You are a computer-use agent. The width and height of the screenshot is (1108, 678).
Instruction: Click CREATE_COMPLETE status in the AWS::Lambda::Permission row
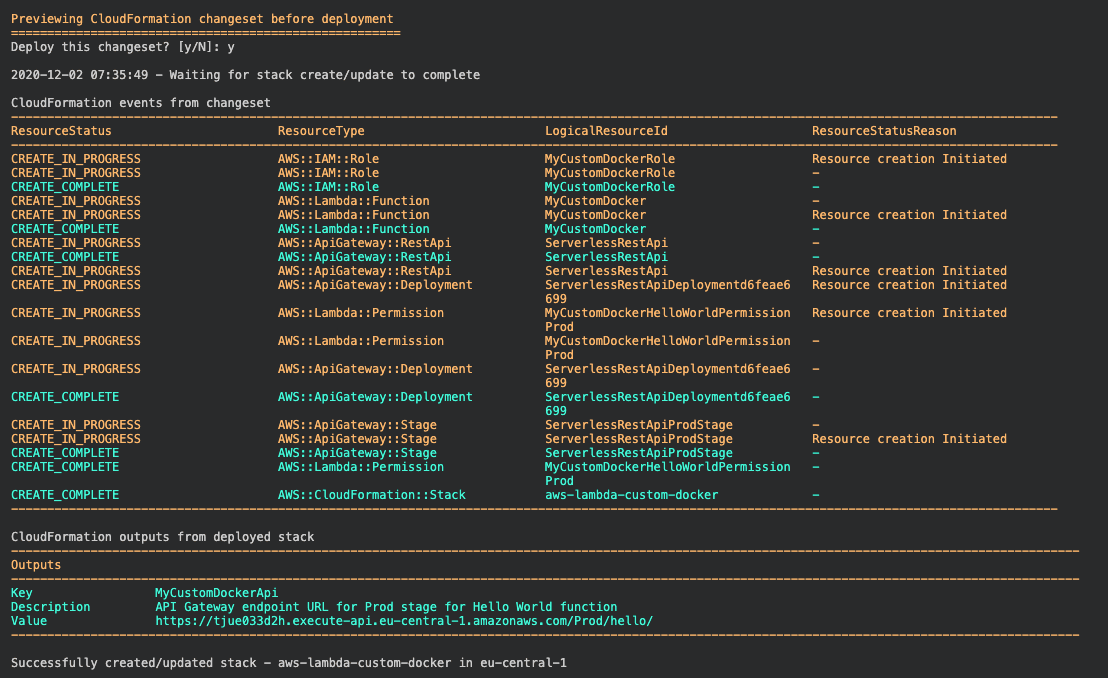65,467
